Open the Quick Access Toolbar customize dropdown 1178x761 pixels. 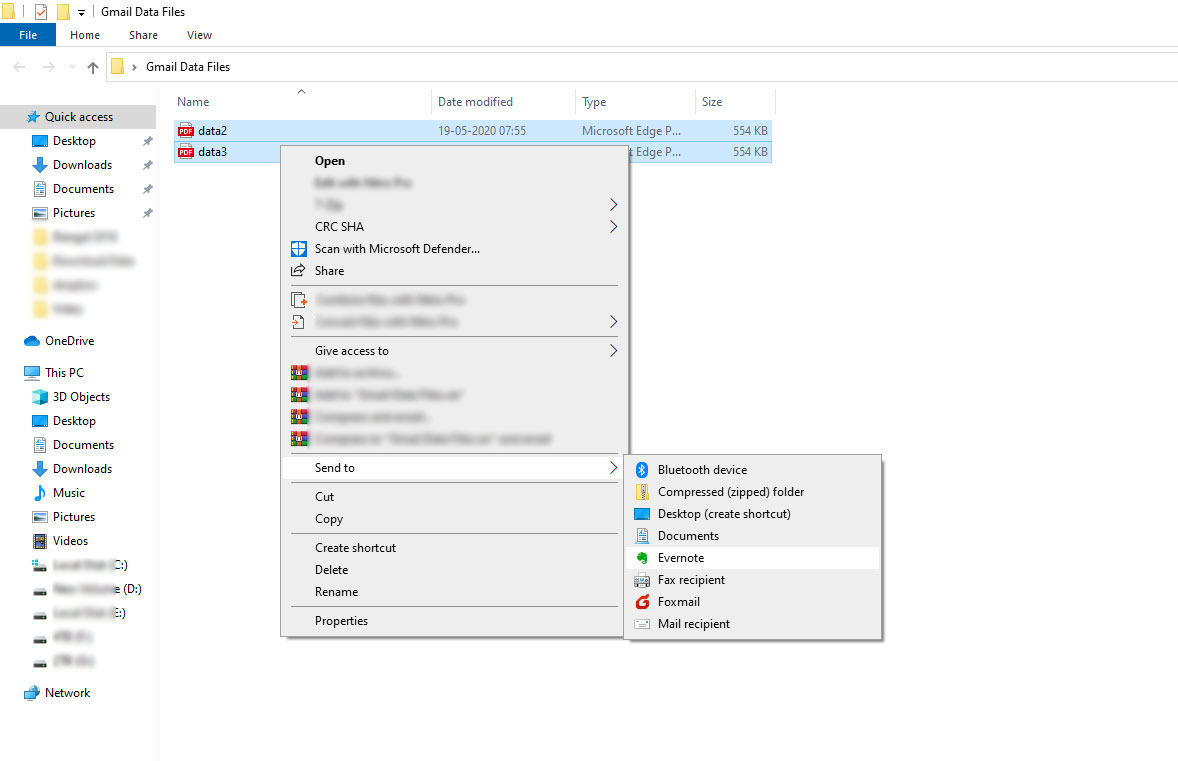click(x=81, y=13)
